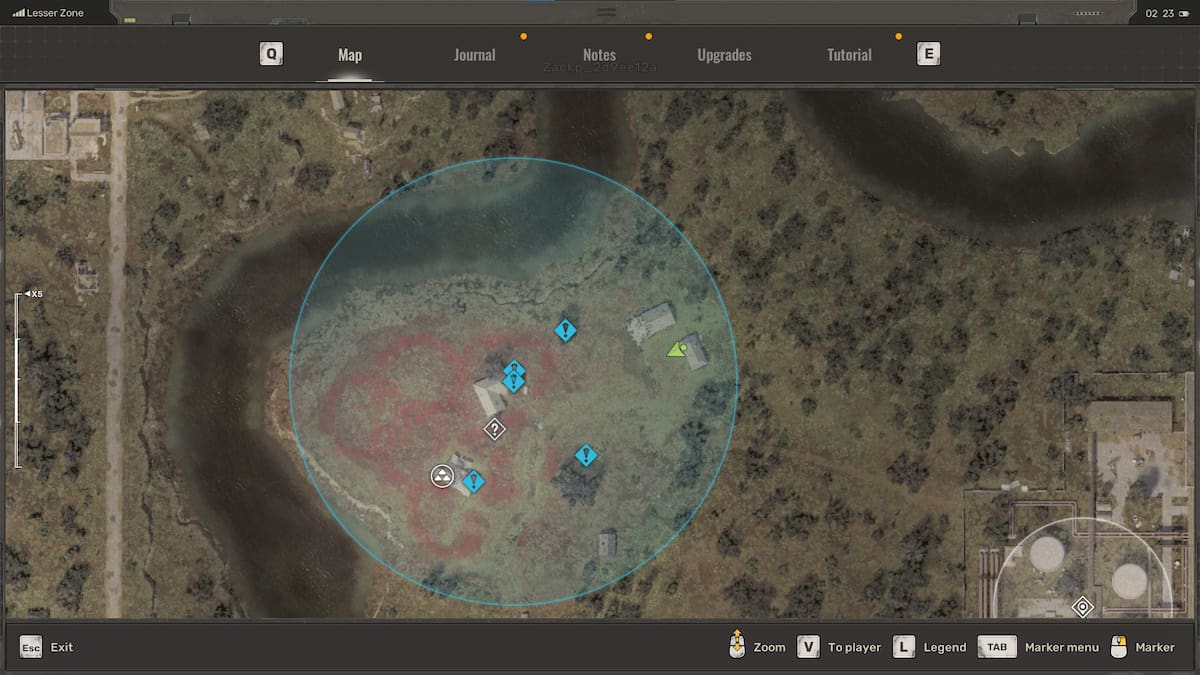
Task: Open the Tutorial tab
Action: tap(849, 55)
